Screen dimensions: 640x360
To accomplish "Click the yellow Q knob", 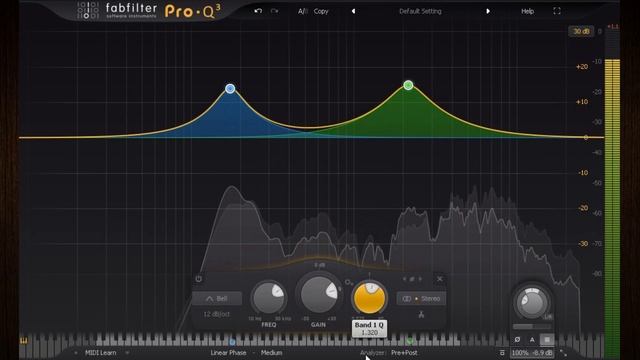I will pos(369,298).
